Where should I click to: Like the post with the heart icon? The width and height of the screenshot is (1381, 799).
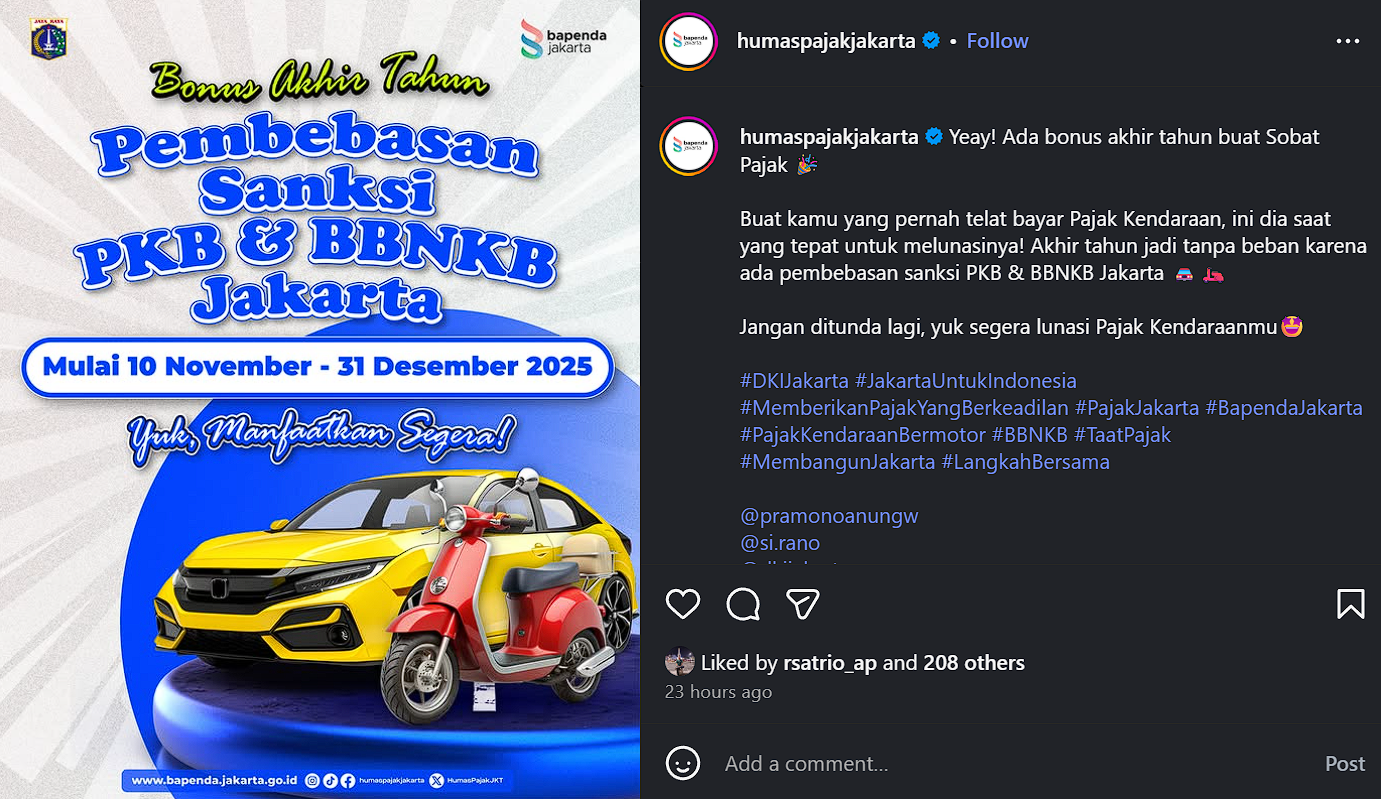(x=683, y=603)
